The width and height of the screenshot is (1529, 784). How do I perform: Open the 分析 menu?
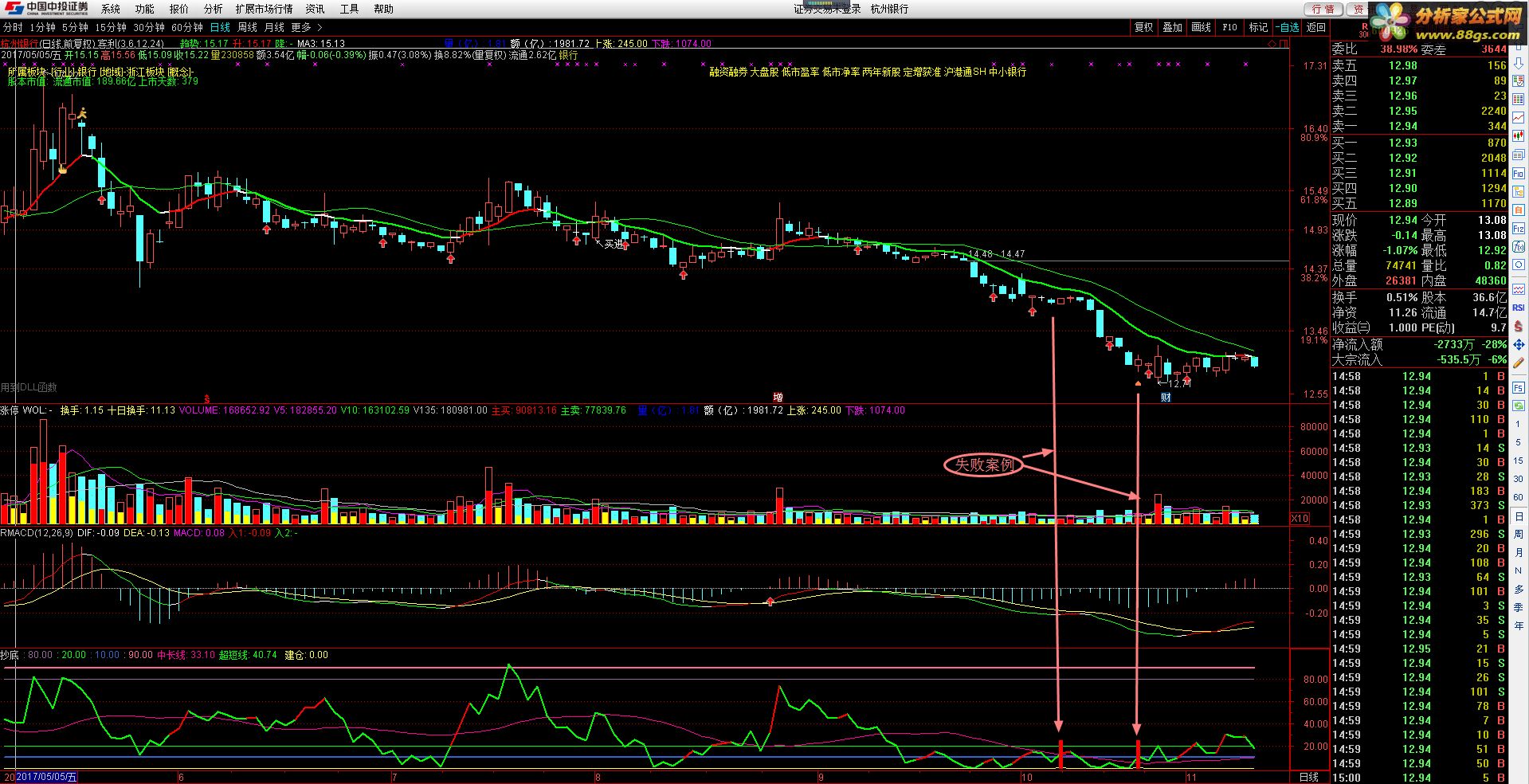(213, 9)
